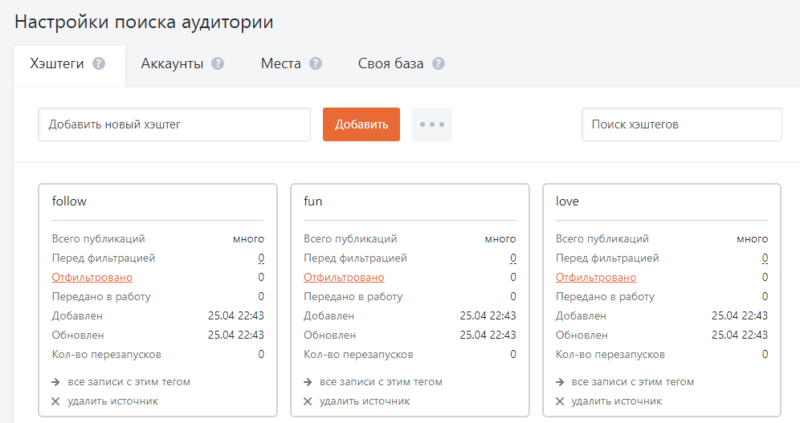
Task: Click help icon next to Хэштеги tab
Action: tap(99, 64)
